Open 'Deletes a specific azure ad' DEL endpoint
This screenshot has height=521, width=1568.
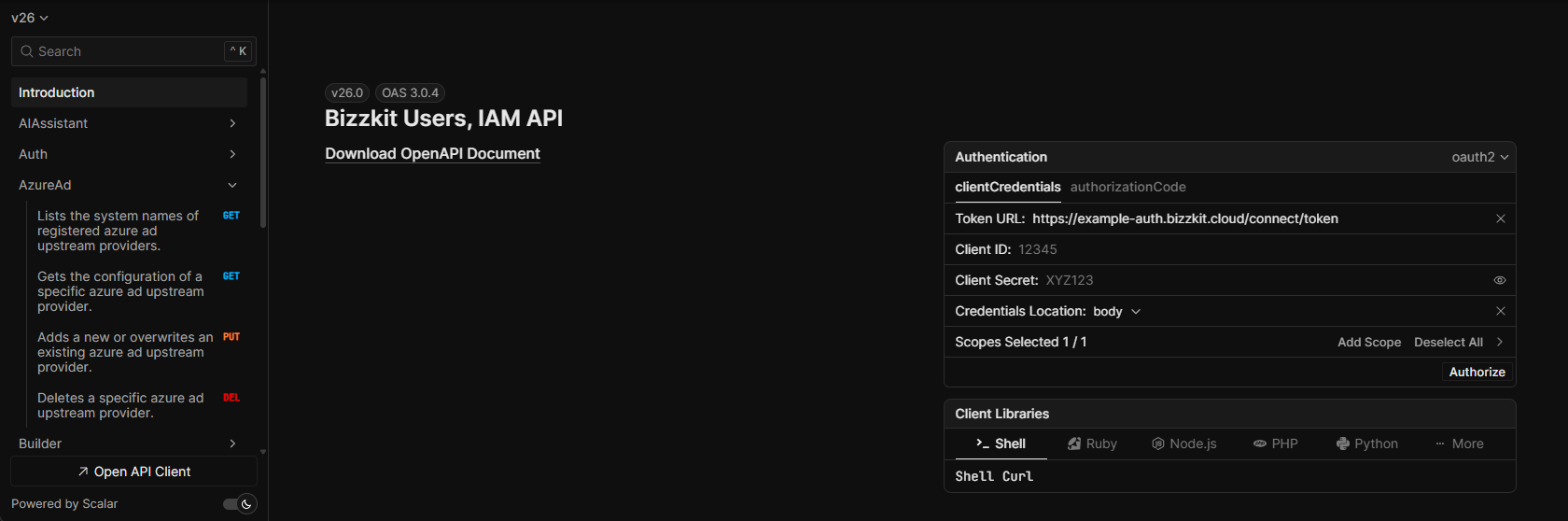138,405
